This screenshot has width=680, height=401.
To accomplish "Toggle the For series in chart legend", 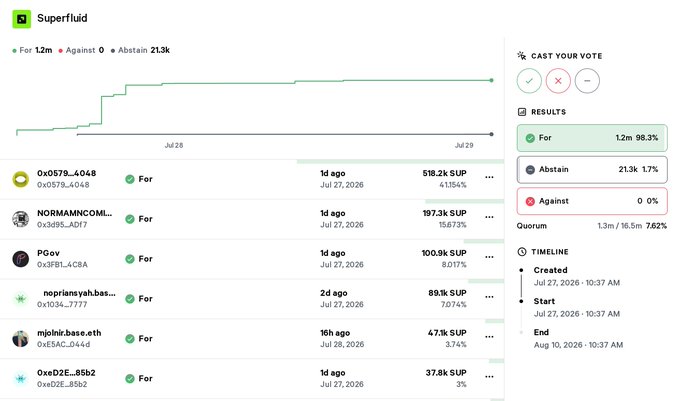I will (x=33, y=50).
